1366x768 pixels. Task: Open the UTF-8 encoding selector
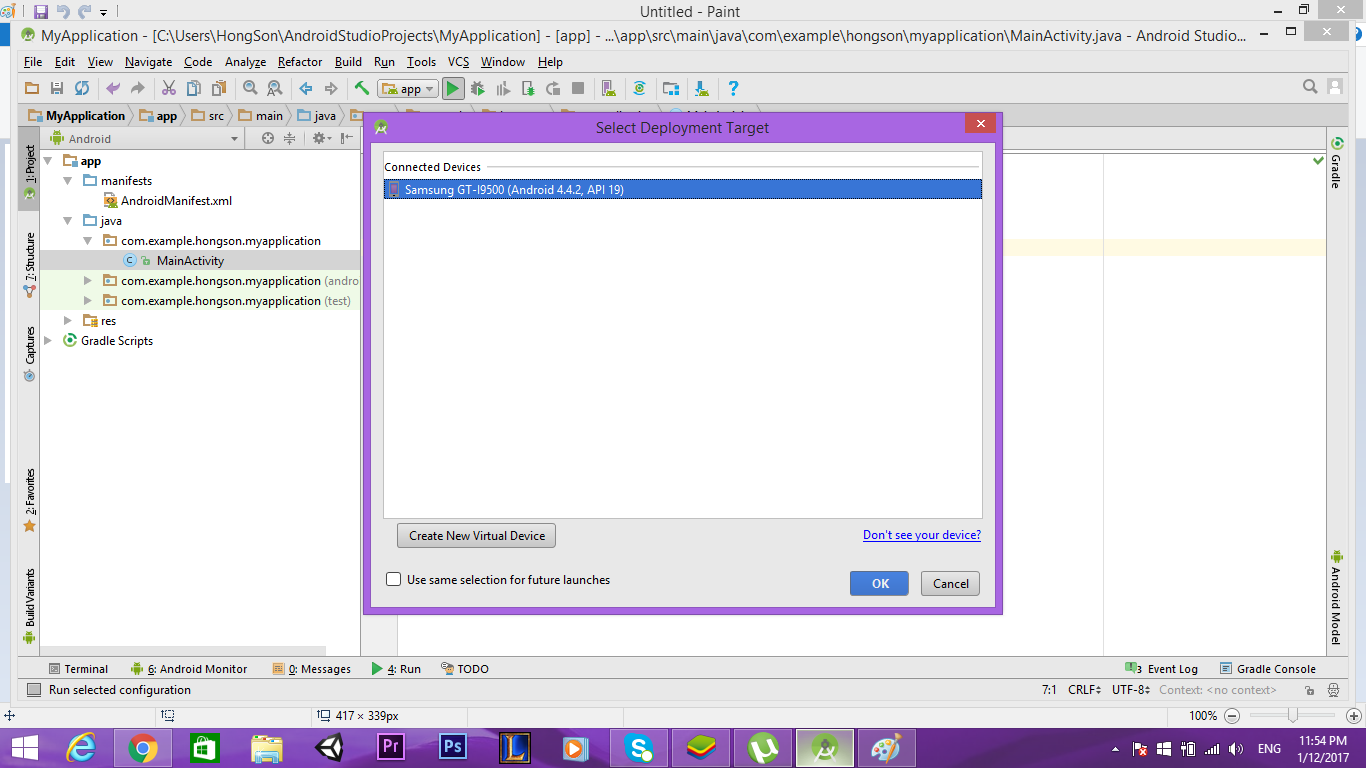click(1130, 690)
